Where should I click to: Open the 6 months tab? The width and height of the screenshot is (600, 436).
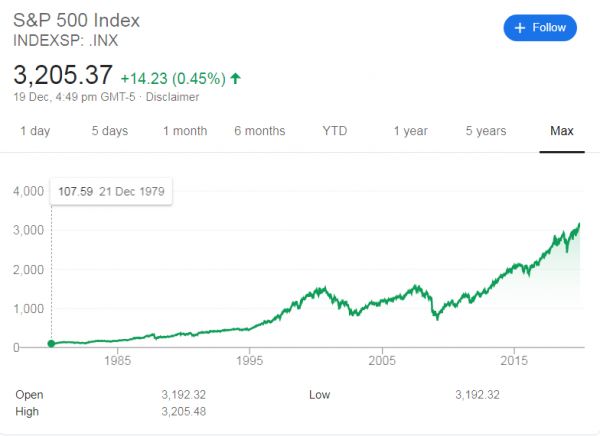(x=259, y=131)
